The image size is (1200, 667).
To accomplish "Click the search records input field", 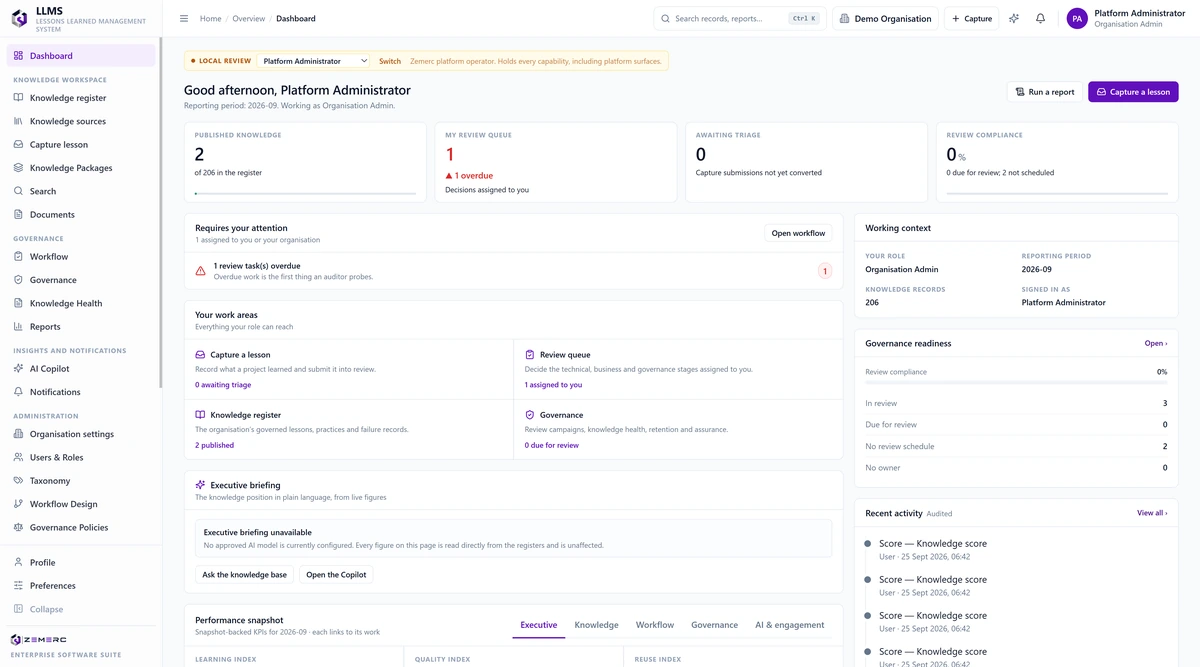I will pyautogui.click(x=740, y=18).
